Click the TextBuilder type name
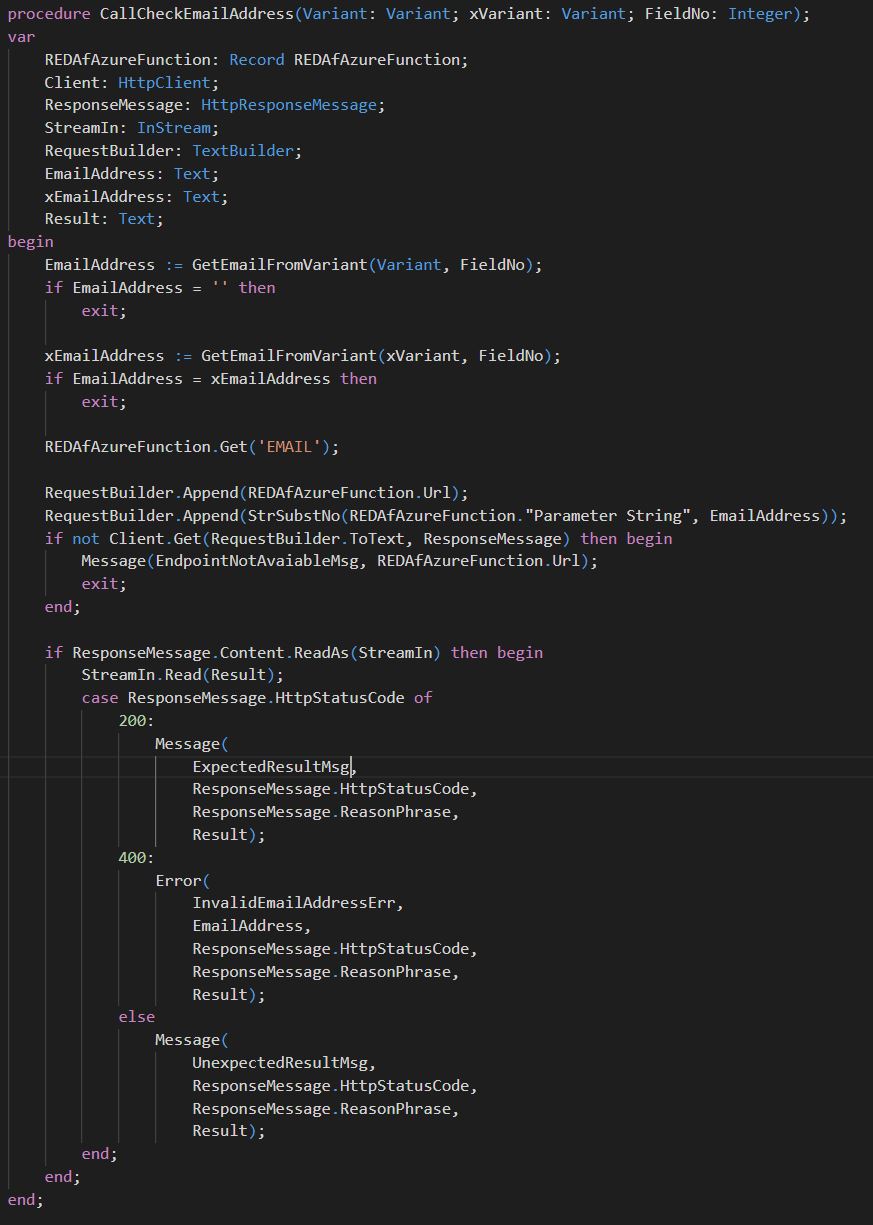The width and height of the screenshot is (873, 1225). (x=247, y=151)
